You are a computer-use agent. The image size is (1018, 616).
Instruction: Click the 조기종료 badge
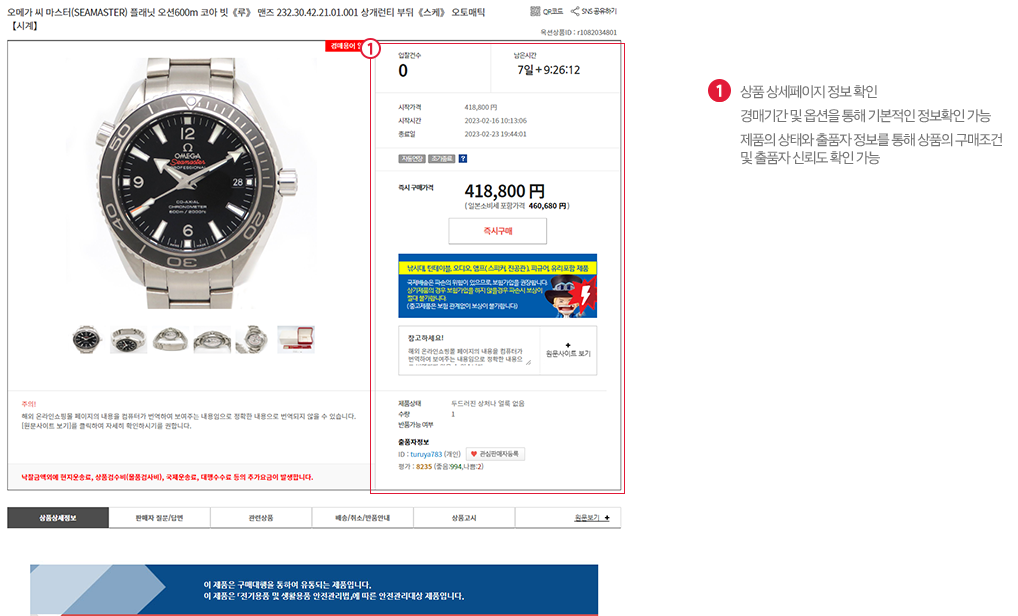tap(441, 158)
